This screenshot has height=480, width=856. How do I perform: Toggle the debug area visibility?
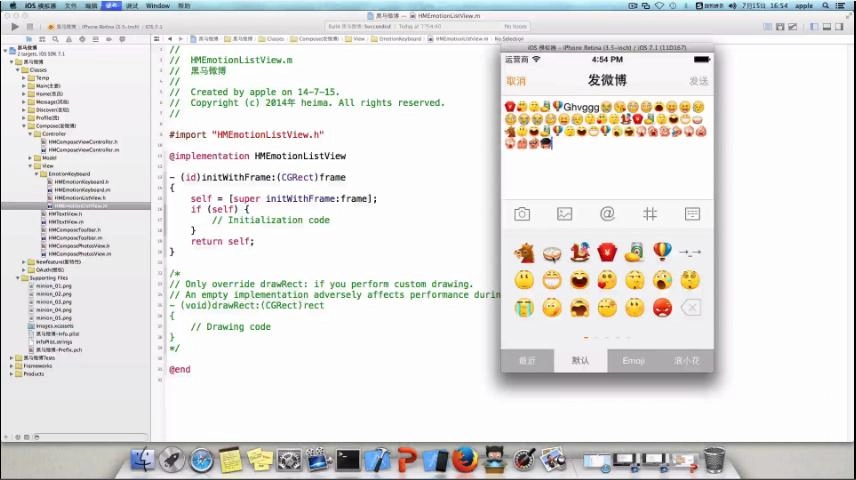pyautogui.click(x=827, y=26)
